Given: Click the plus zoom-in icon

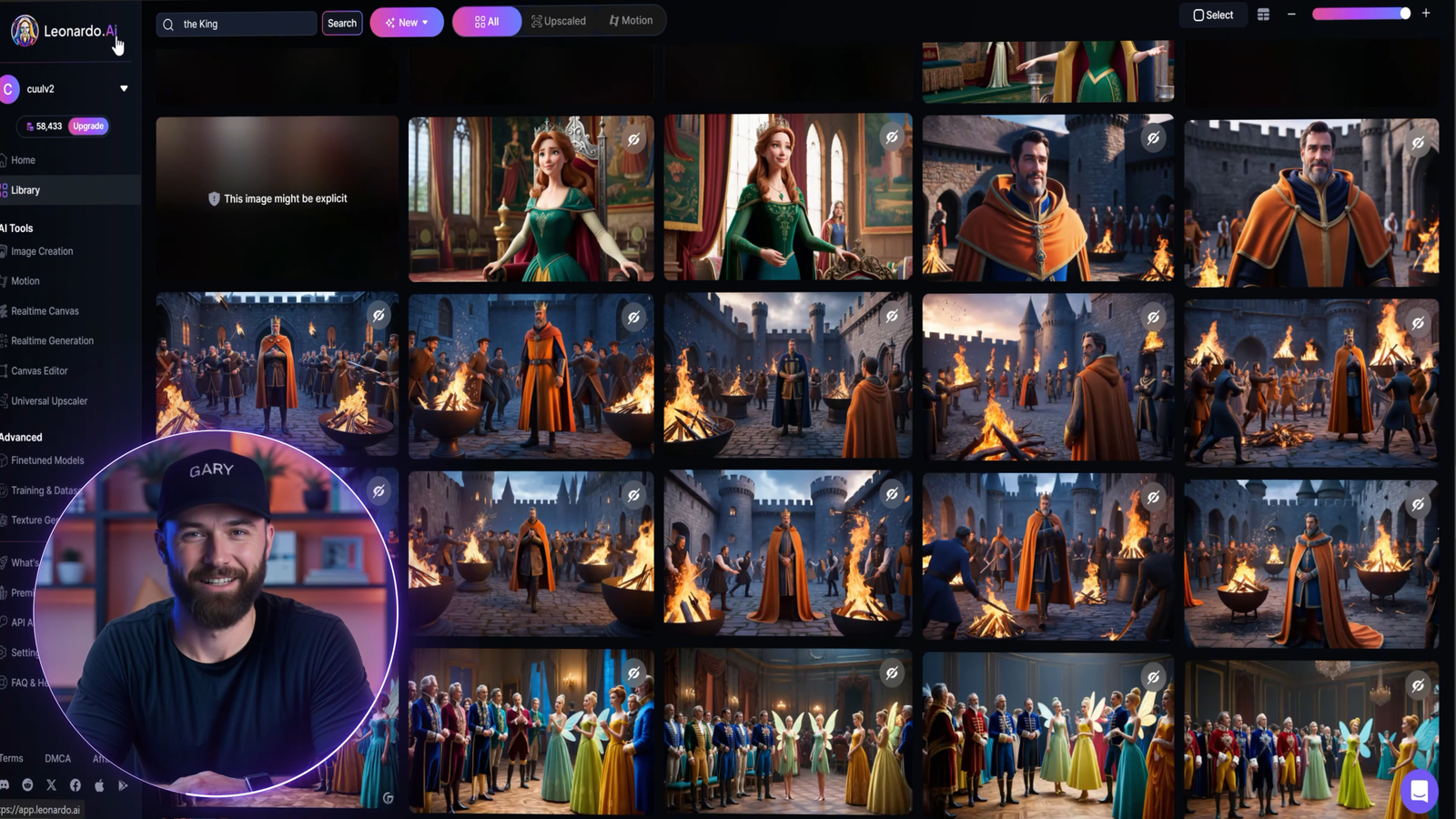Looking at the screenshot, I should 1426,14.
